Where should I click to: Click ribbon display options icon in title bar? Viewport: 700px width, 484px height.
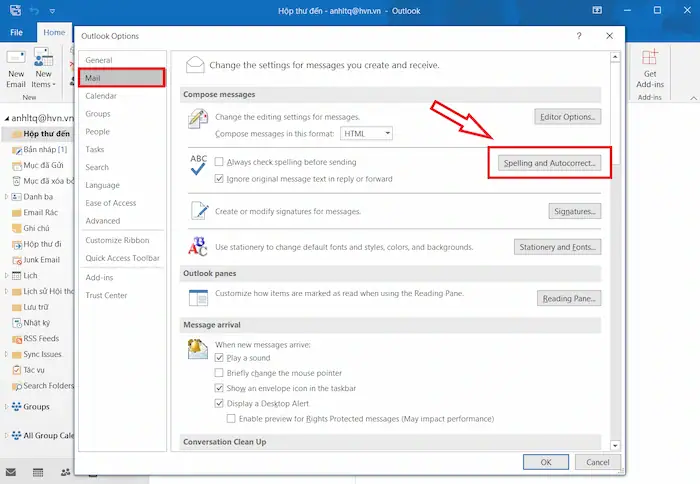coord(597,10)
